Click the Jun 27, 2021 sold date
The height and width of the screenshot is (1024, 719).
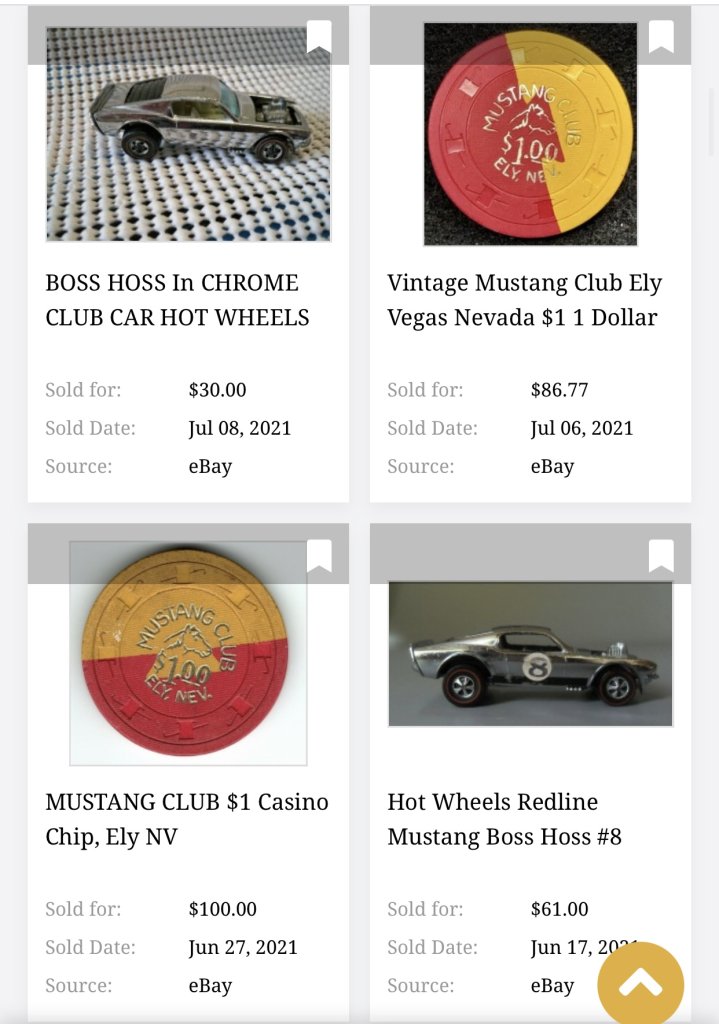(x=243, y=947)
